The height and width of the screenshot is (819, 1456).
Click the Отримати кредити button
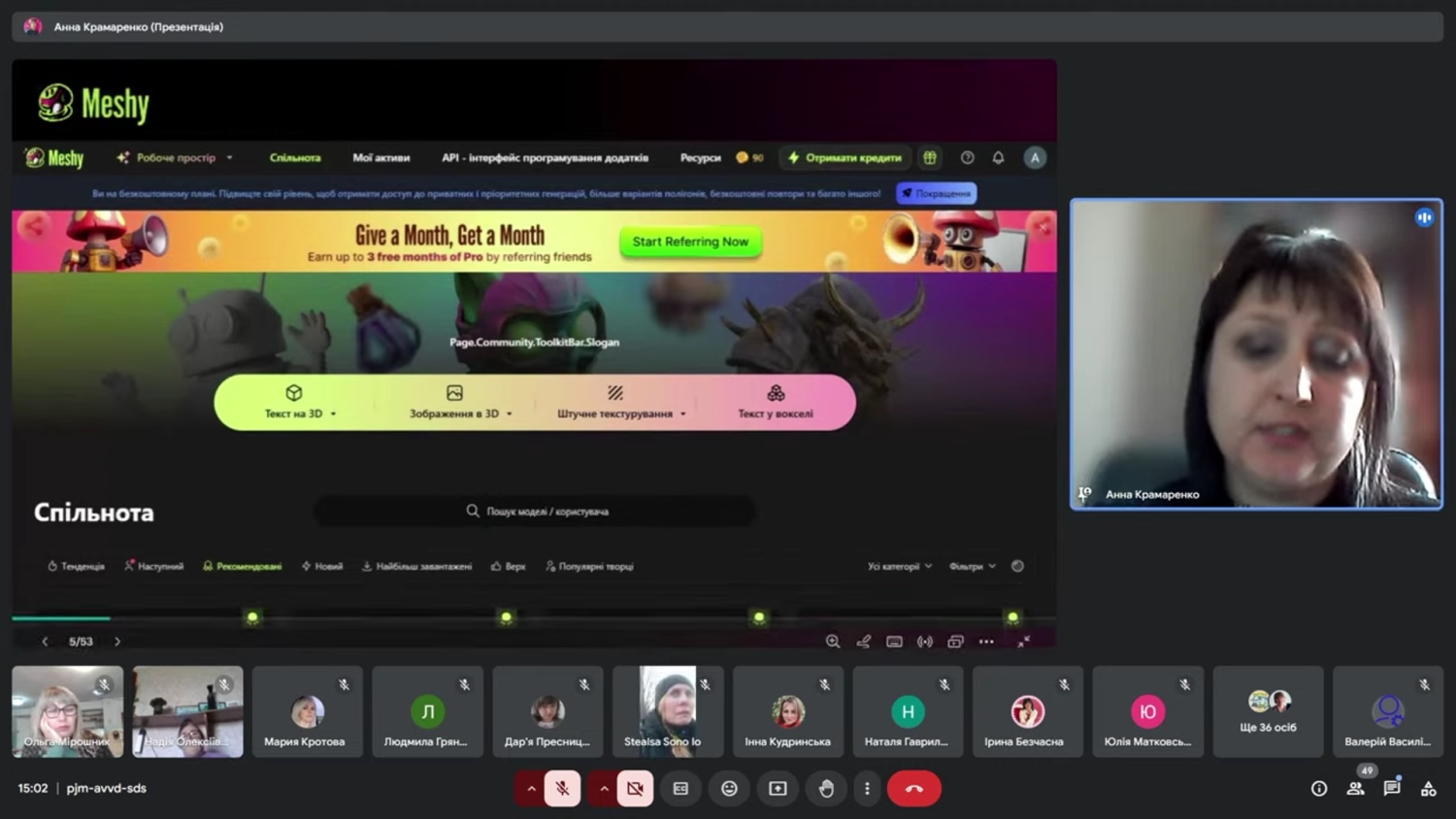click(x=845, y=157)
